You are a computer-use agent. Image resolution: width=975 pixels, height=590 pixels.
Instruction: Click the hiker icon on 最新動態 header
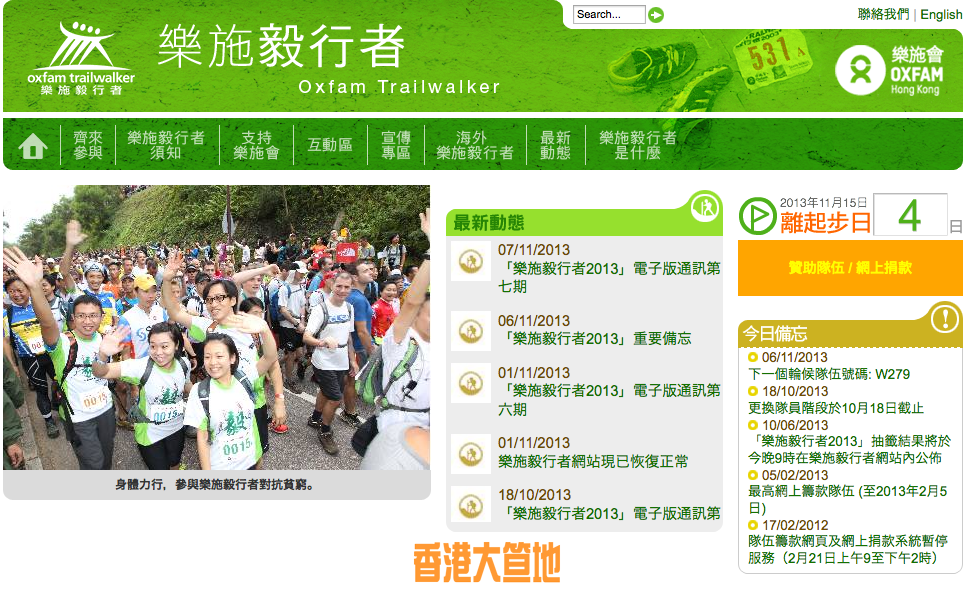(705, 207)
